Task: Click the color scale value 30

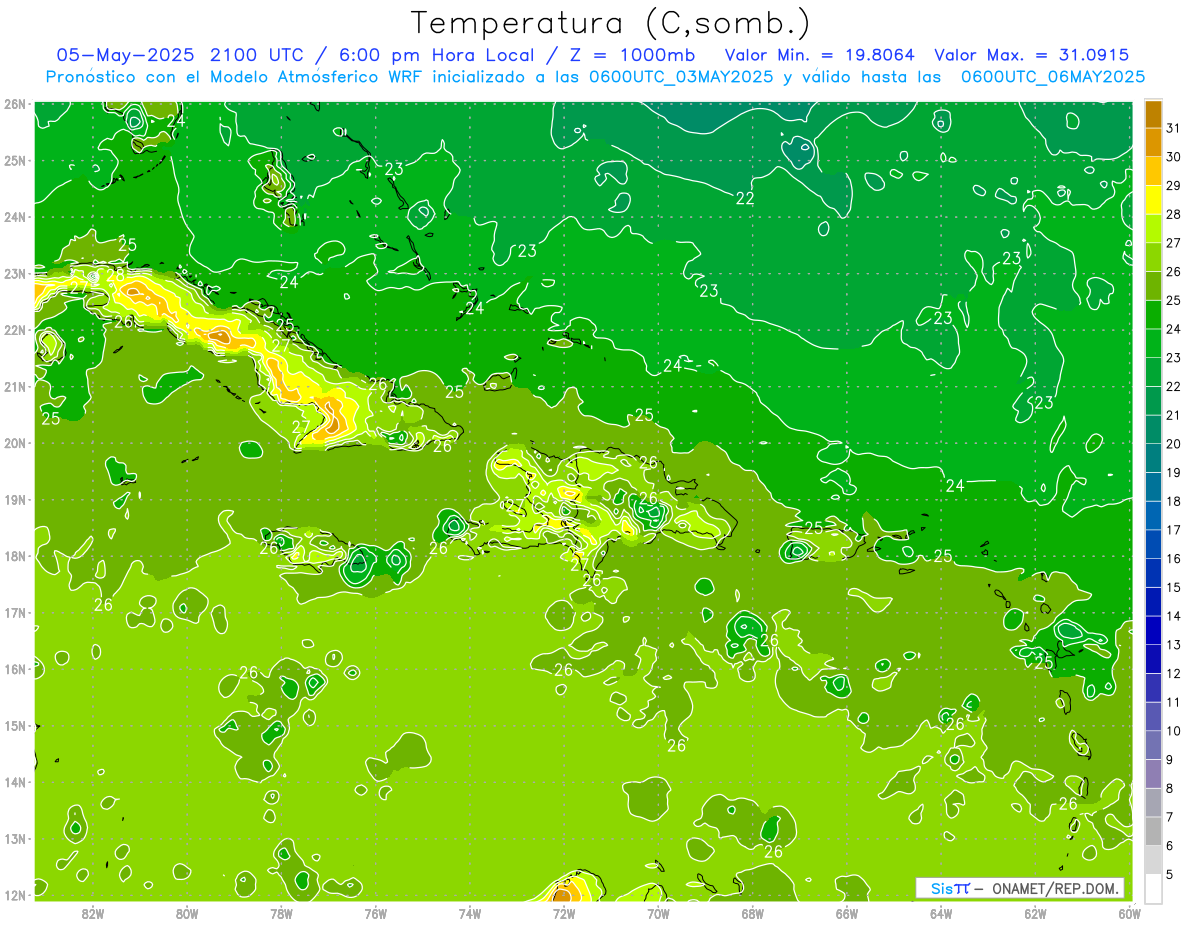Action: pos(1173,157)
